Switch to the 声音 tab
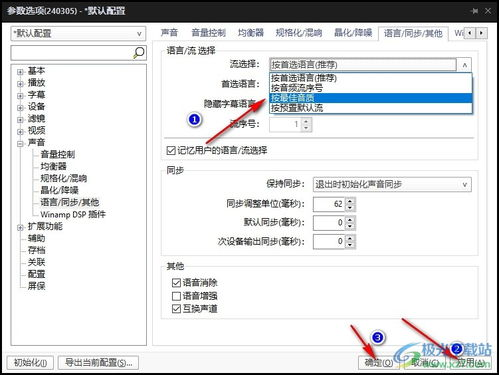This screenshot has width=499, height=375. pos(169,33)
